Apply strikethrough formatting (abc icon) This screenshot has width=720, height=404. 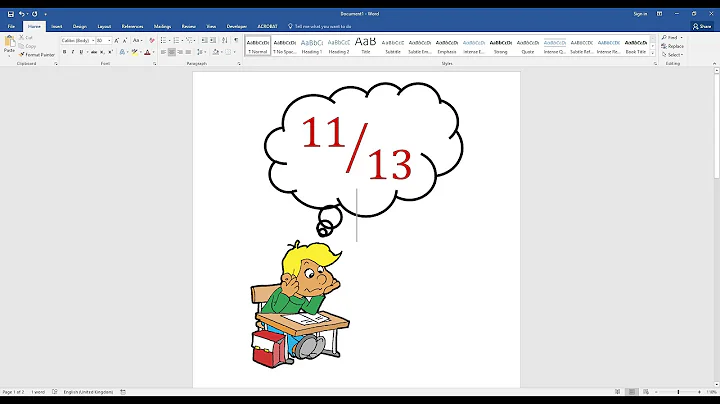(94, 52)
